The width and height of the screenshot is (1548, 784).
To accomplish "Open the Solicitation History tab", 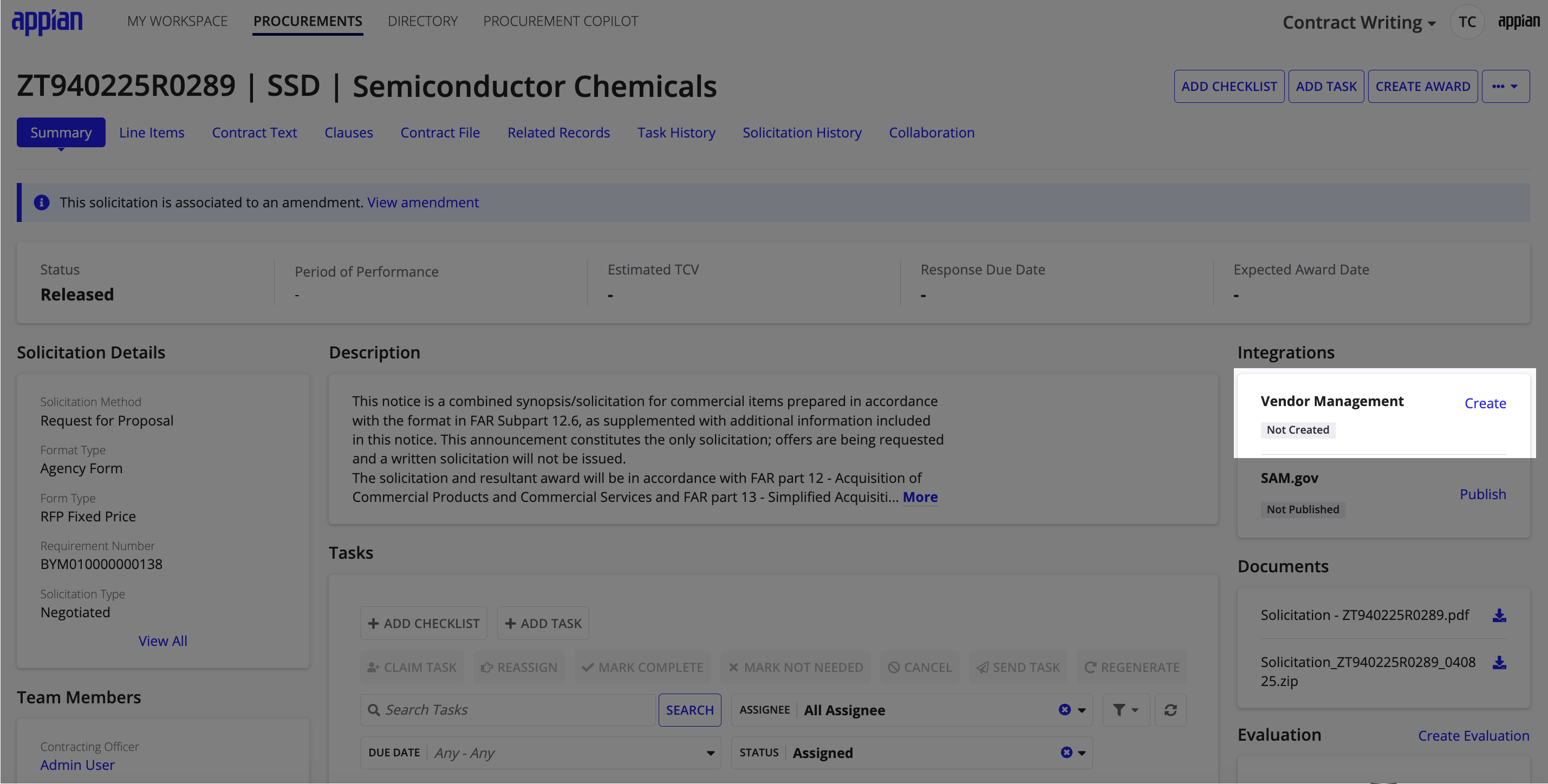I will pos(802,132).
